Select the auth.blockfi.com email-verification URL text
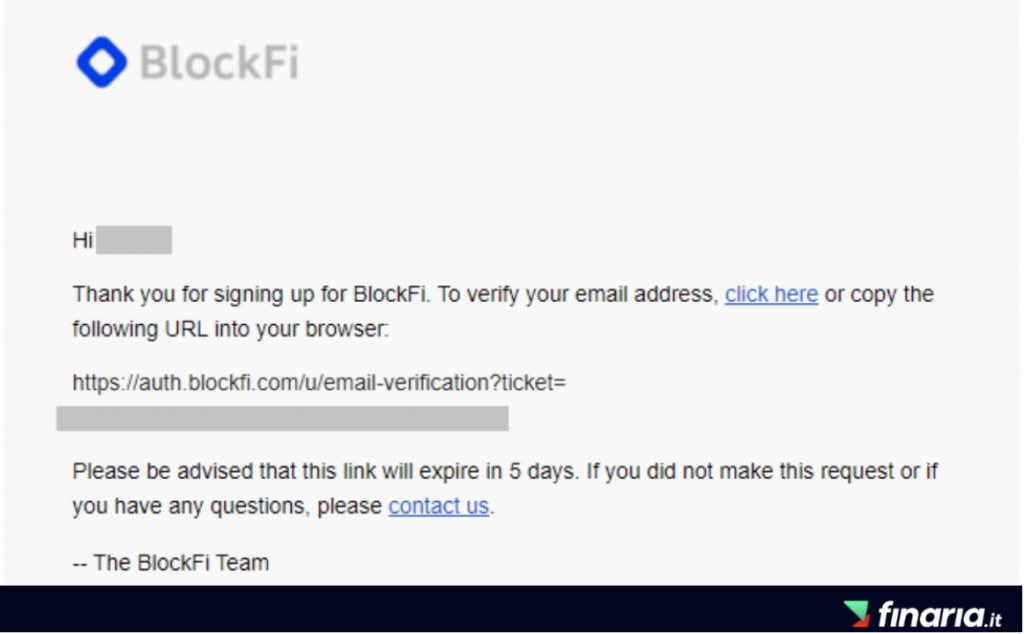Image resolution: width=1024 pixels, height=634 pixels. (319, 383)
